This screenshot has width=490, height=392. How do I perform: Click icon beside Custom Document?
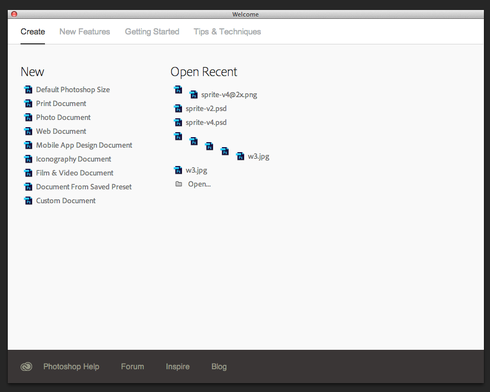point(28,201)
